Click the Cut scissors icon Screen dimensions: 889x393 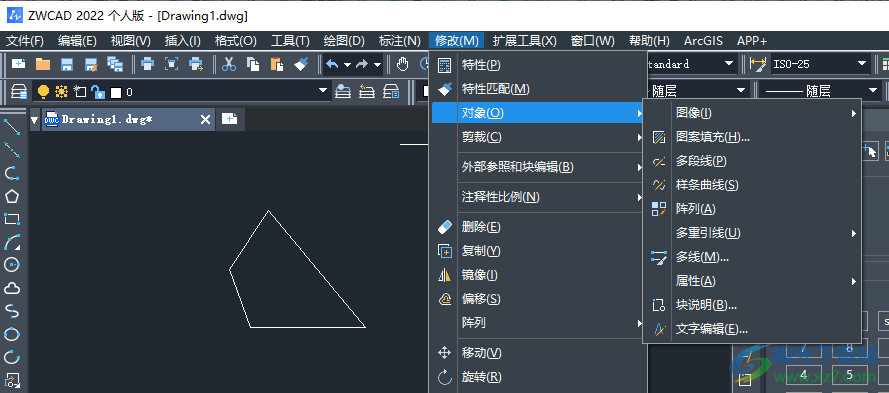click(229, 64)
